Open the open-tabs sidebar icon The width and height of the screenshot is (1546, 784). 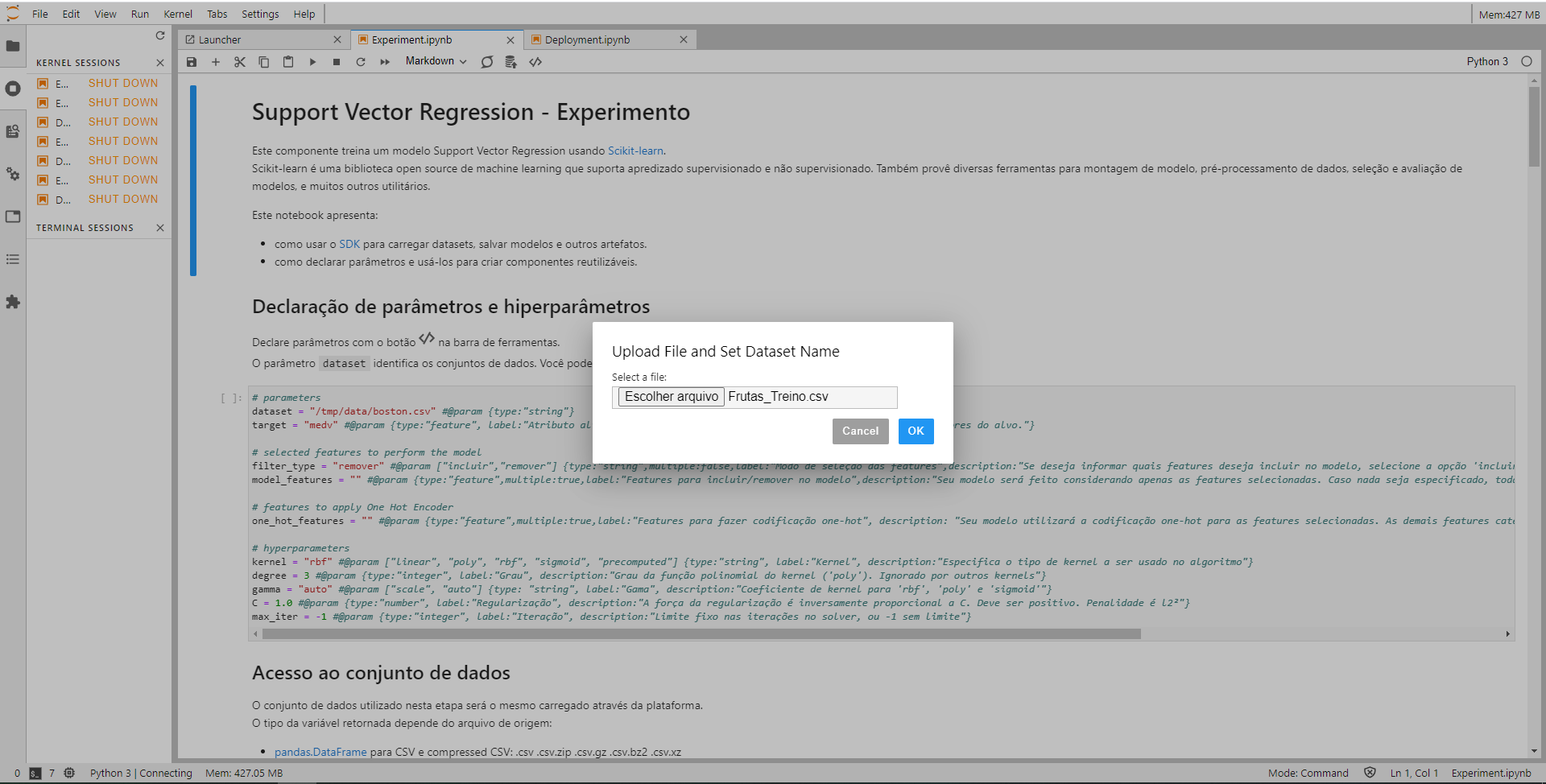click(x=13, y=217)
